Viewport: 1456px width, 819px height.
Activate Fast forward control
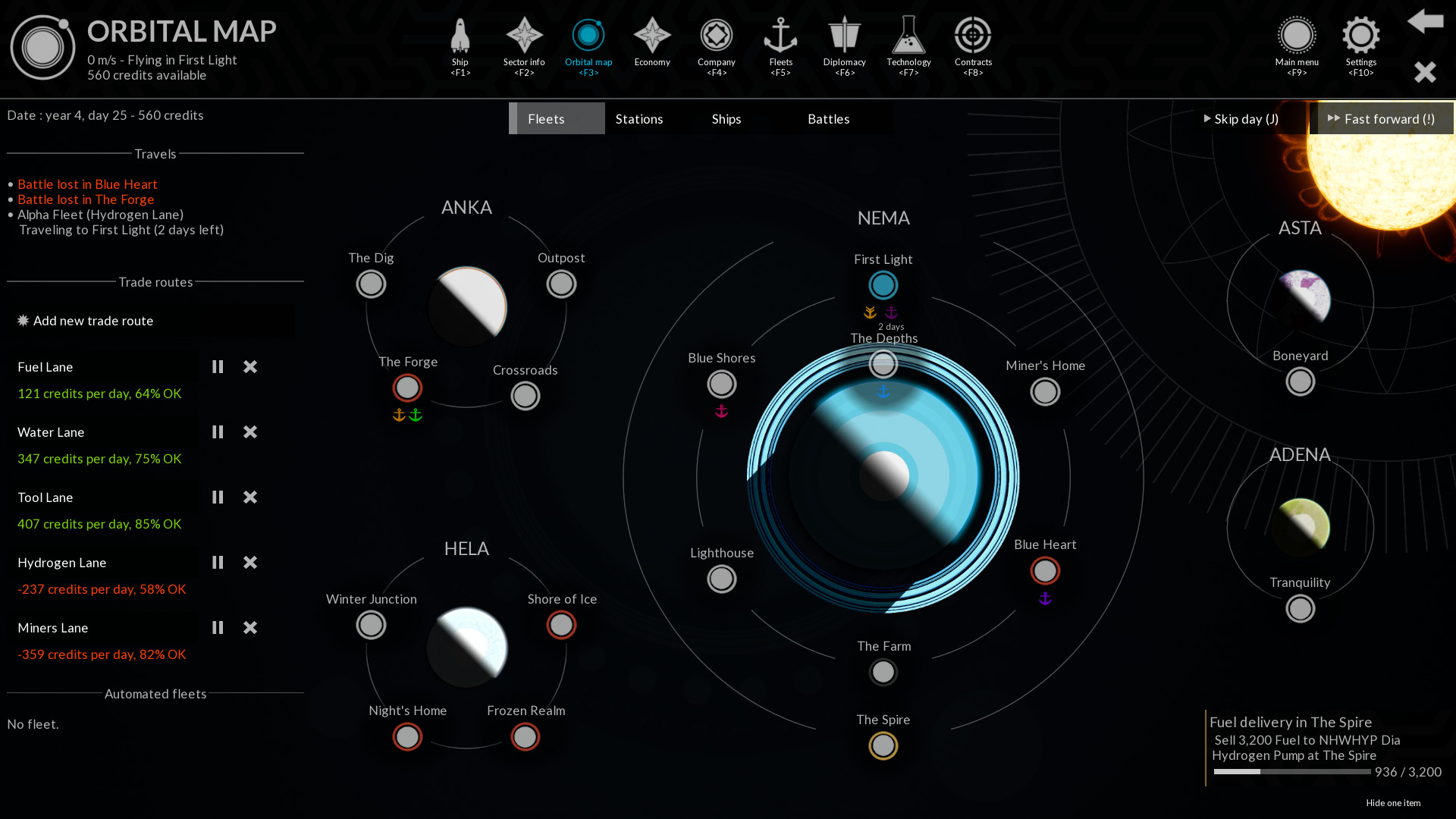pos(1382,119)
